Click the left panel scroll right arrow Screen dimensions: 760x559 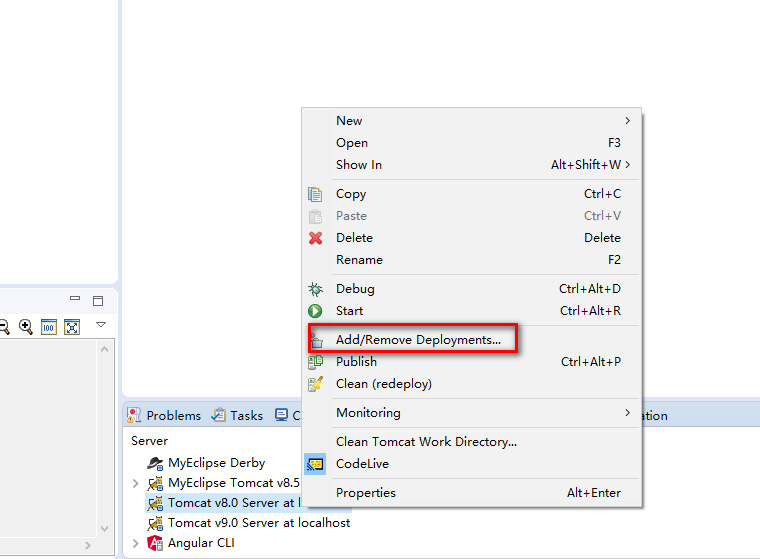pyautogui.click(x=88, y=545)
